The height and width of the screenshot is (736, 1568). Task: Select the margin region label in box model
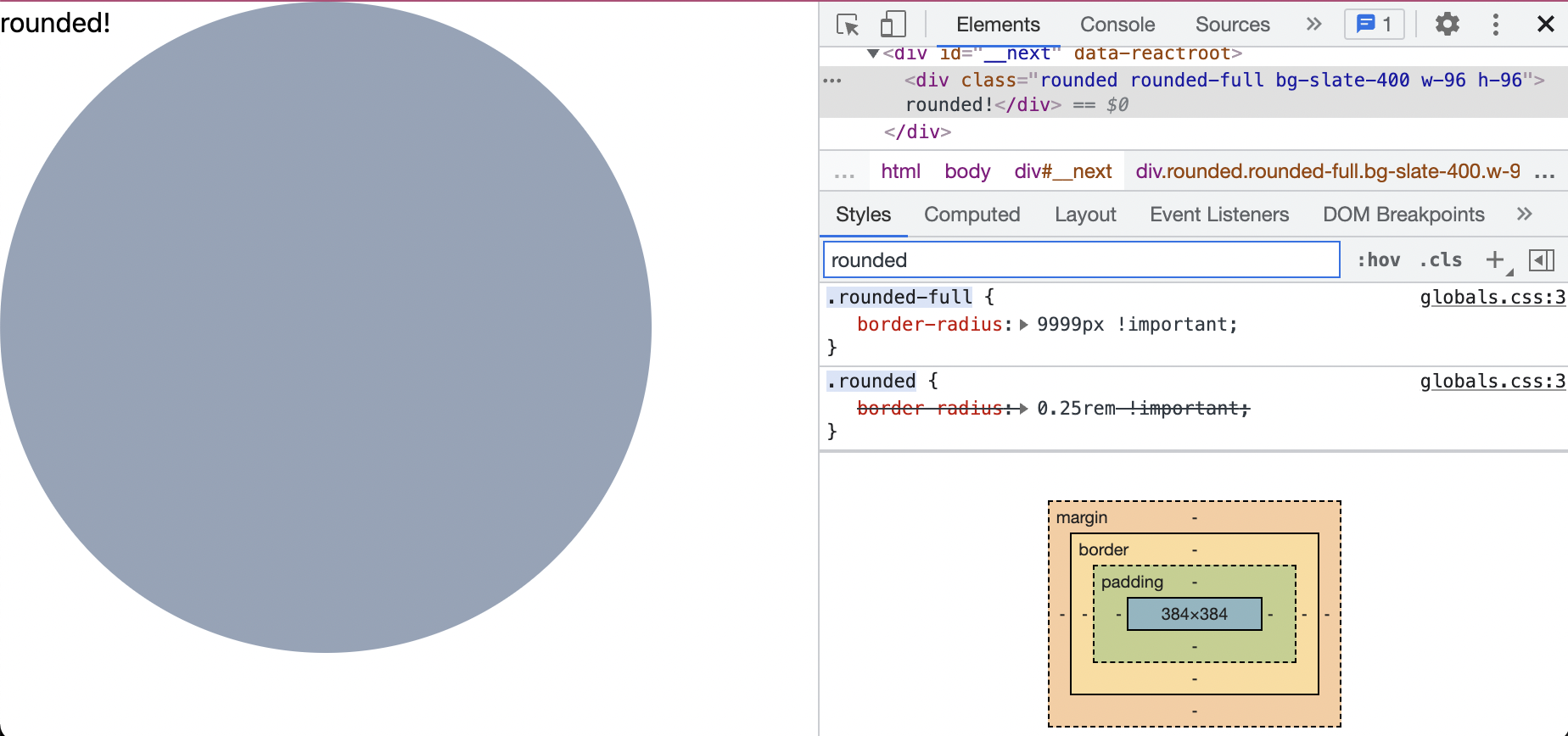(1081, 517)
